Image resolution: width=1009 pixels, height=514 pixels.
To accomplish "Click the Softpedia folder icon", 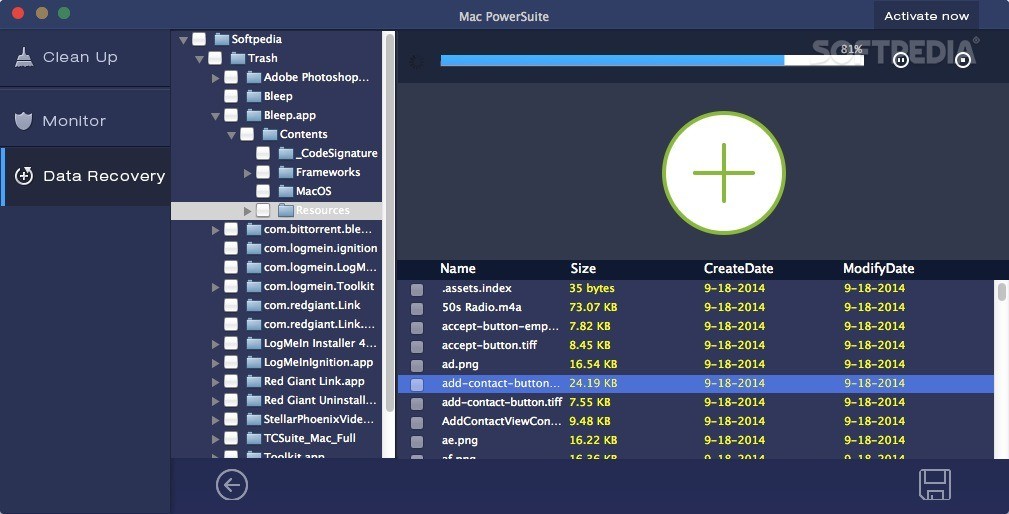I will (221, 39).
